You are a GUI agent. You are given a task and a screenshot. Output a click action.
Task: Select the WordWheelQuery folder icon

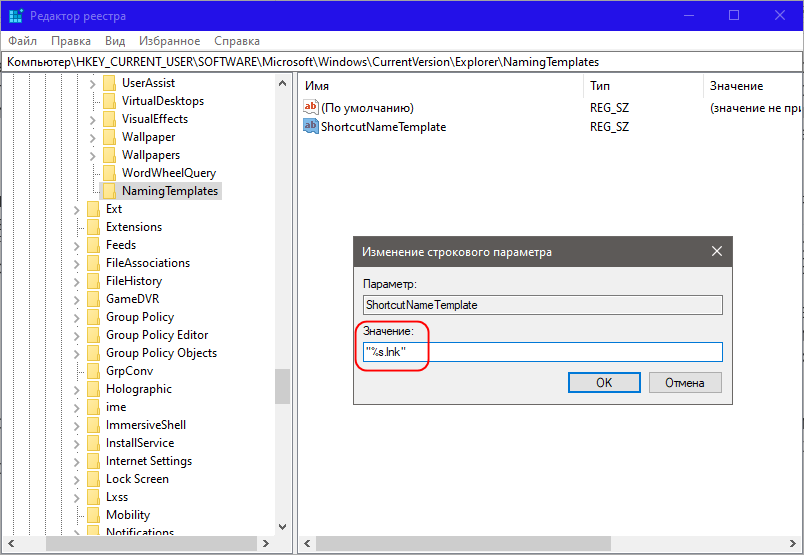tap(109, 173)
